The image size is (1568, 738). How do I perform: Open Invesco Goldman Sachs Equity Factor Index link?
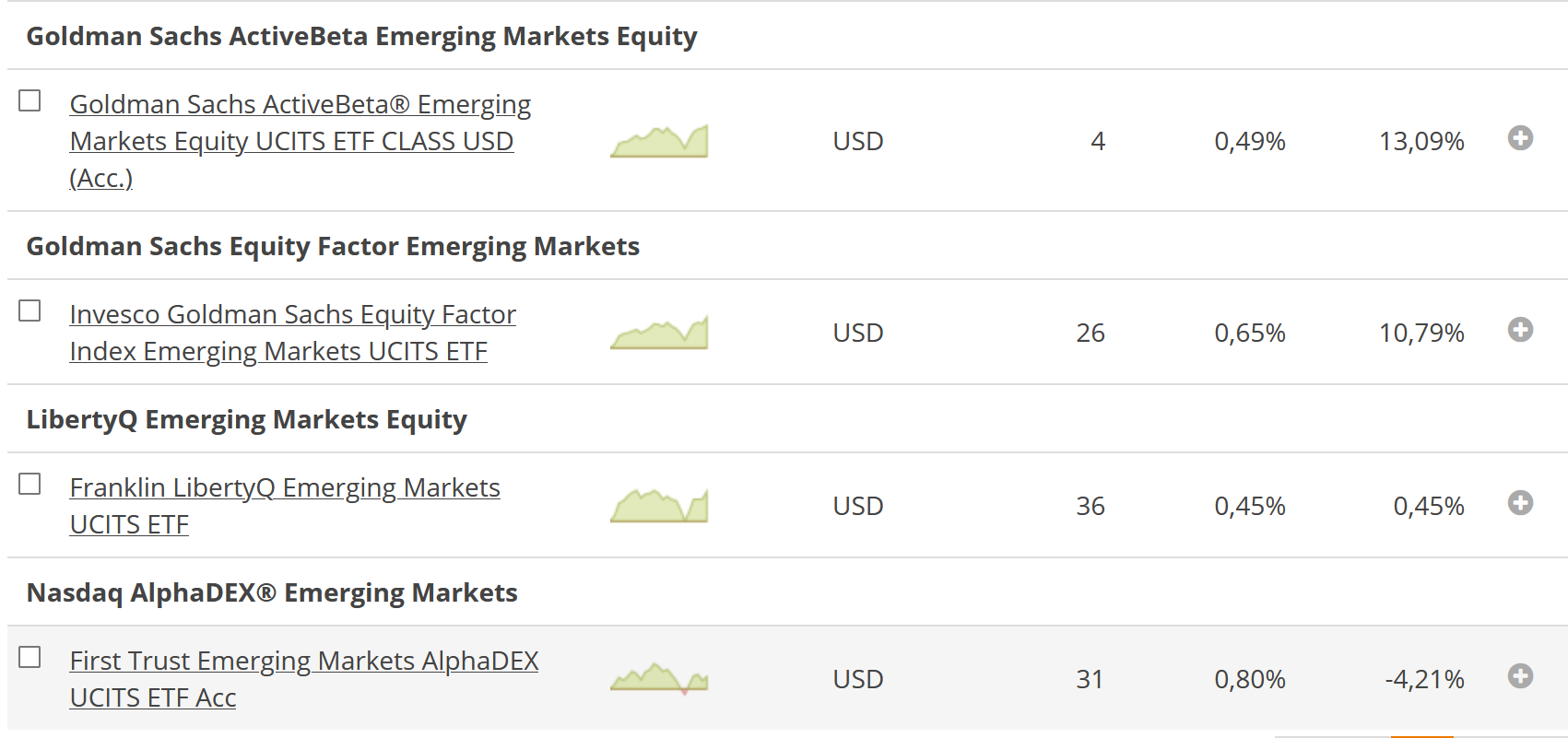click(292, 333)
